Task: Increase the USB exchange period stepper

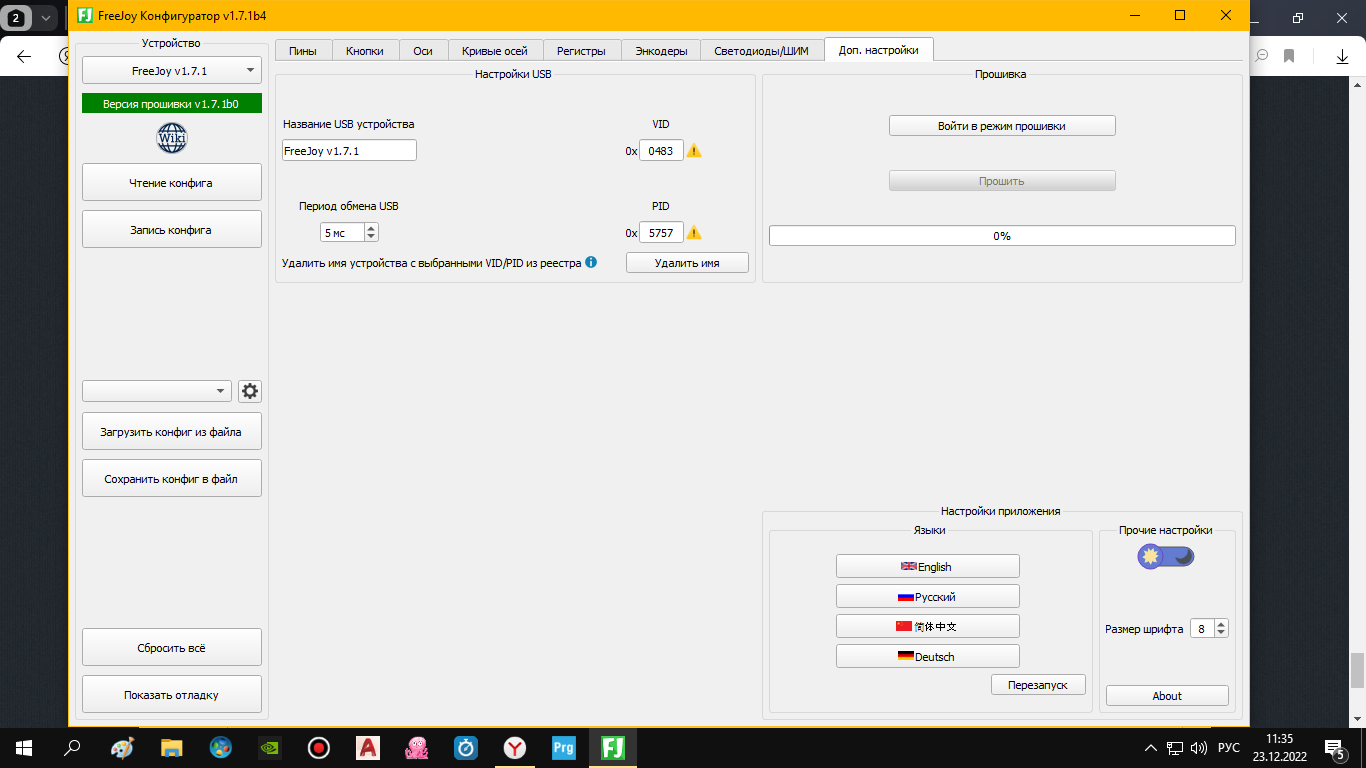Action: pos(372,228)
